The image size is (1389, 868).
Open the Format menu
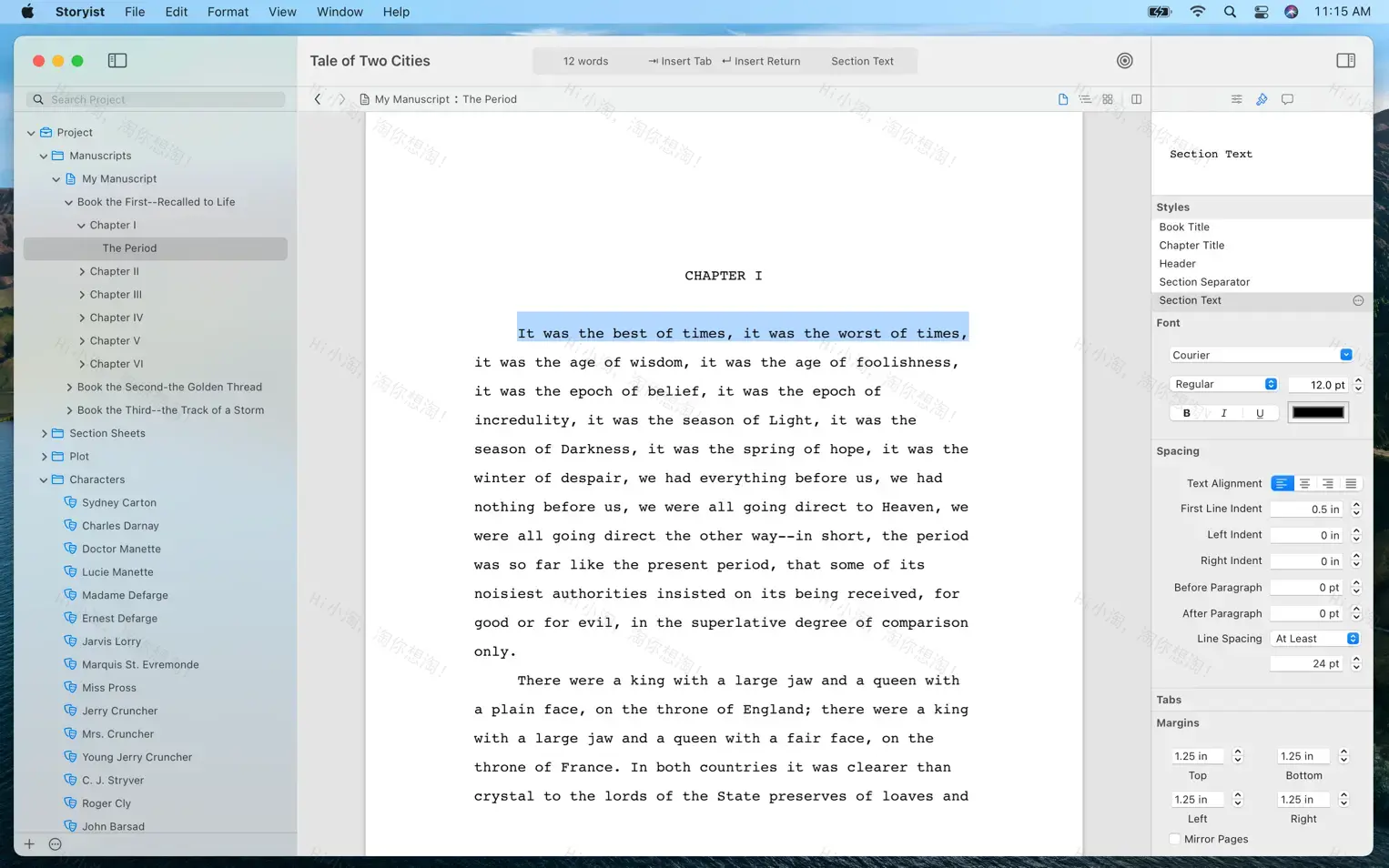coord(228,12)
